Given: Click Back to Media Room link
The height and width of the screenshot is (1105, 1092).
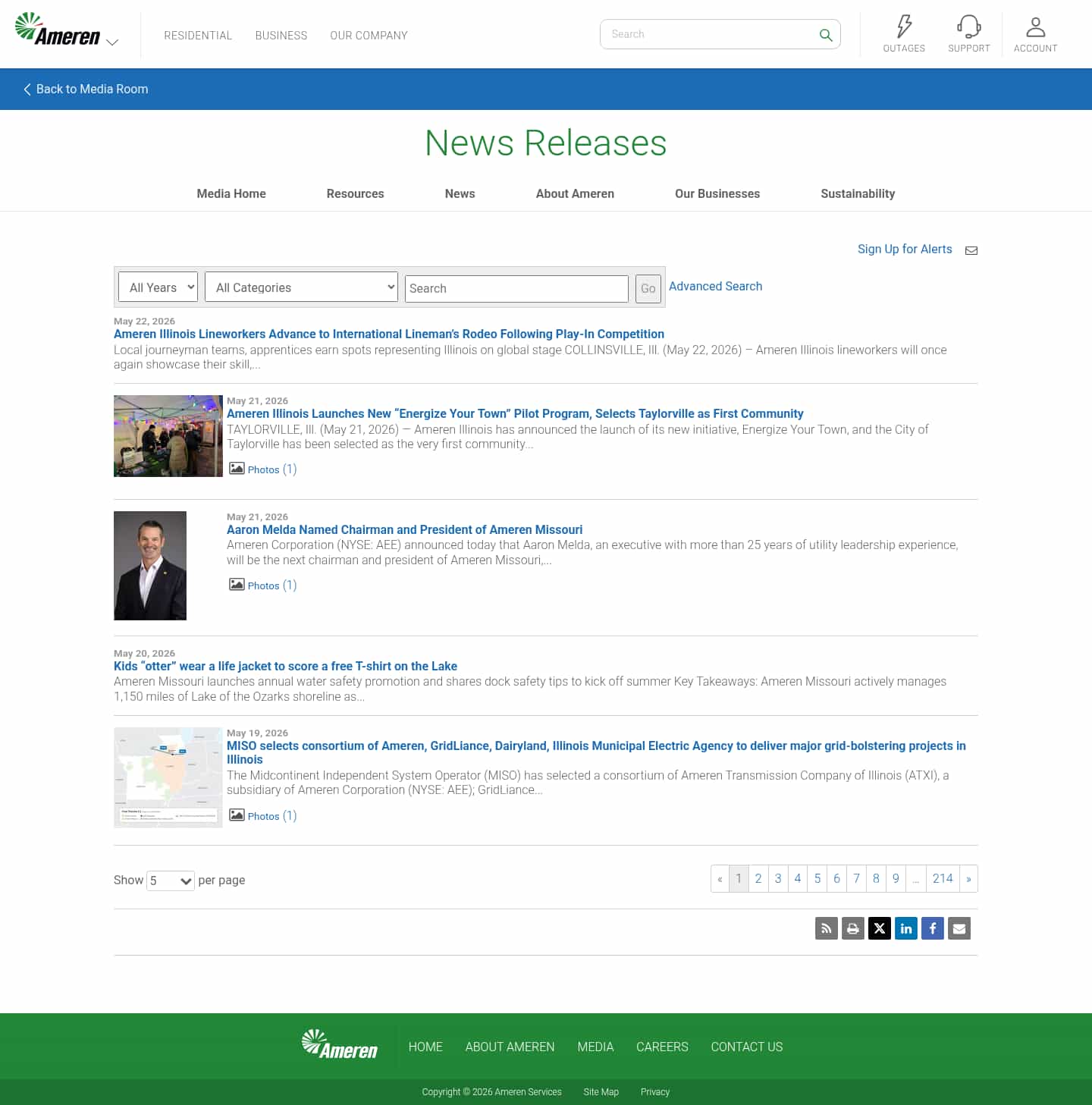Looking at the screenshot, I should pos(86,89).
